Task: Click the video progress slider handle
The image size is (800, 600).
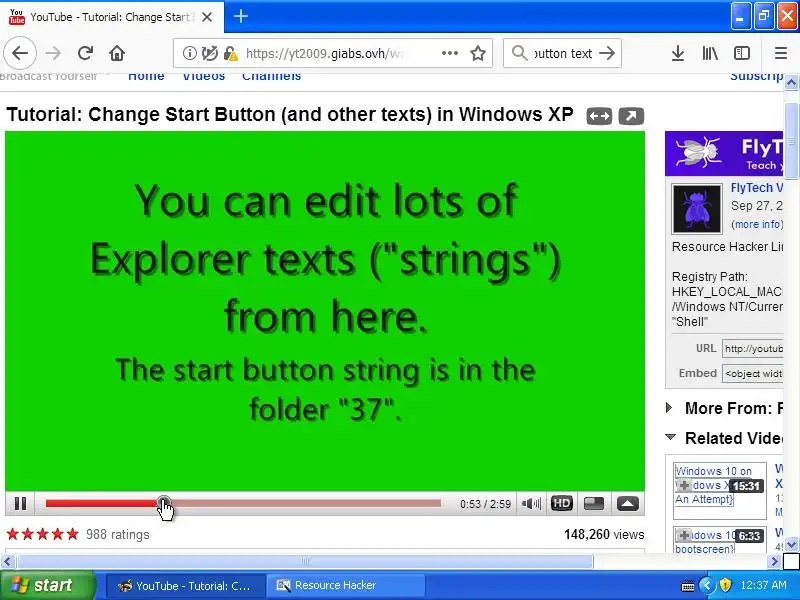Action: coord(163,503)
